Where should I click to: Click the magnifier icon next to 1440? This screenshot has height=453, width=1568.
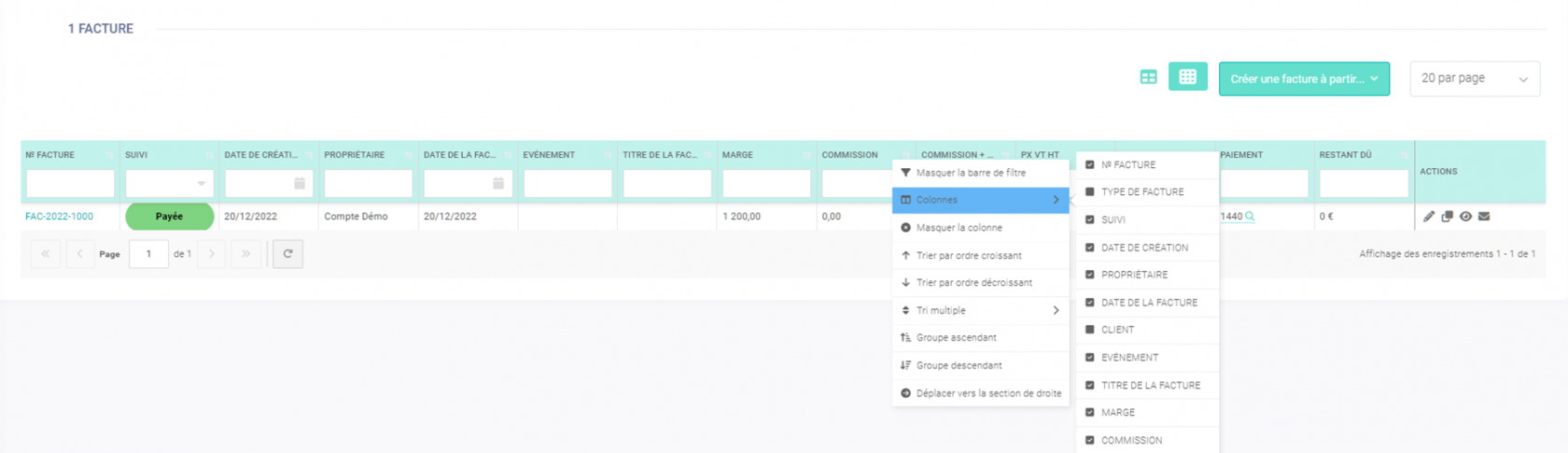(x=1250, y=217)
